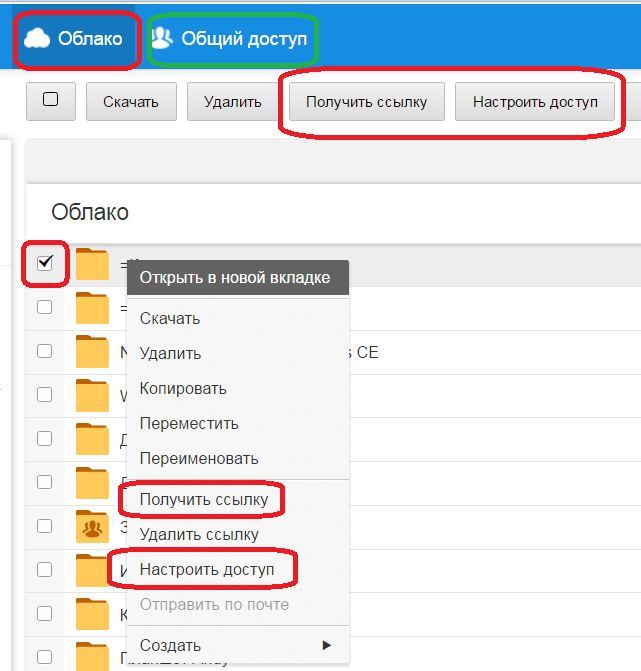Click the folder icon in the checked row
Viewport: 641px width, 671px height.
coord(92,264)
